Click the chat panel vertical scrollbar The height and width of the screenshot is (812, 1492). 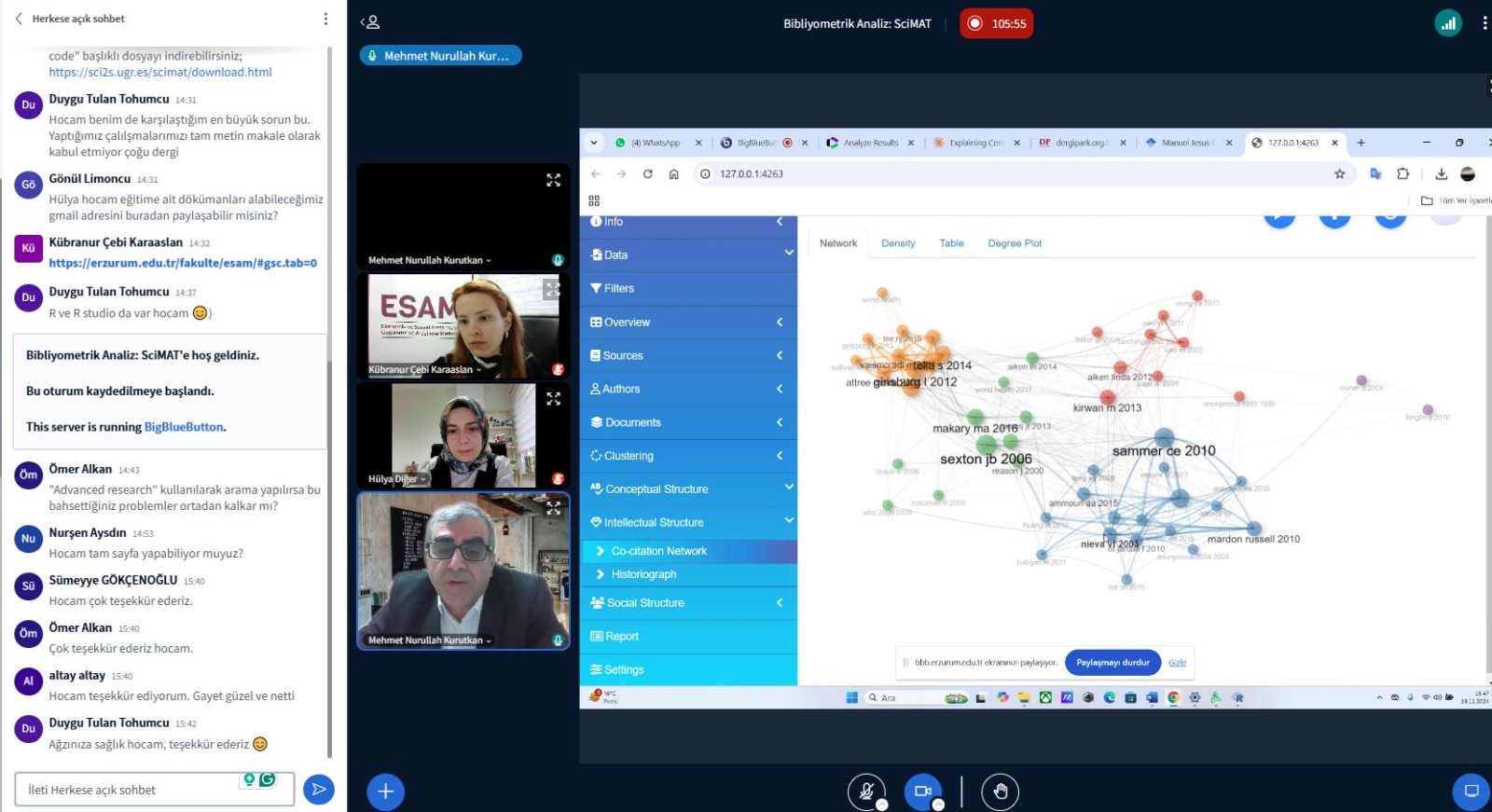(x=330, y=401)
